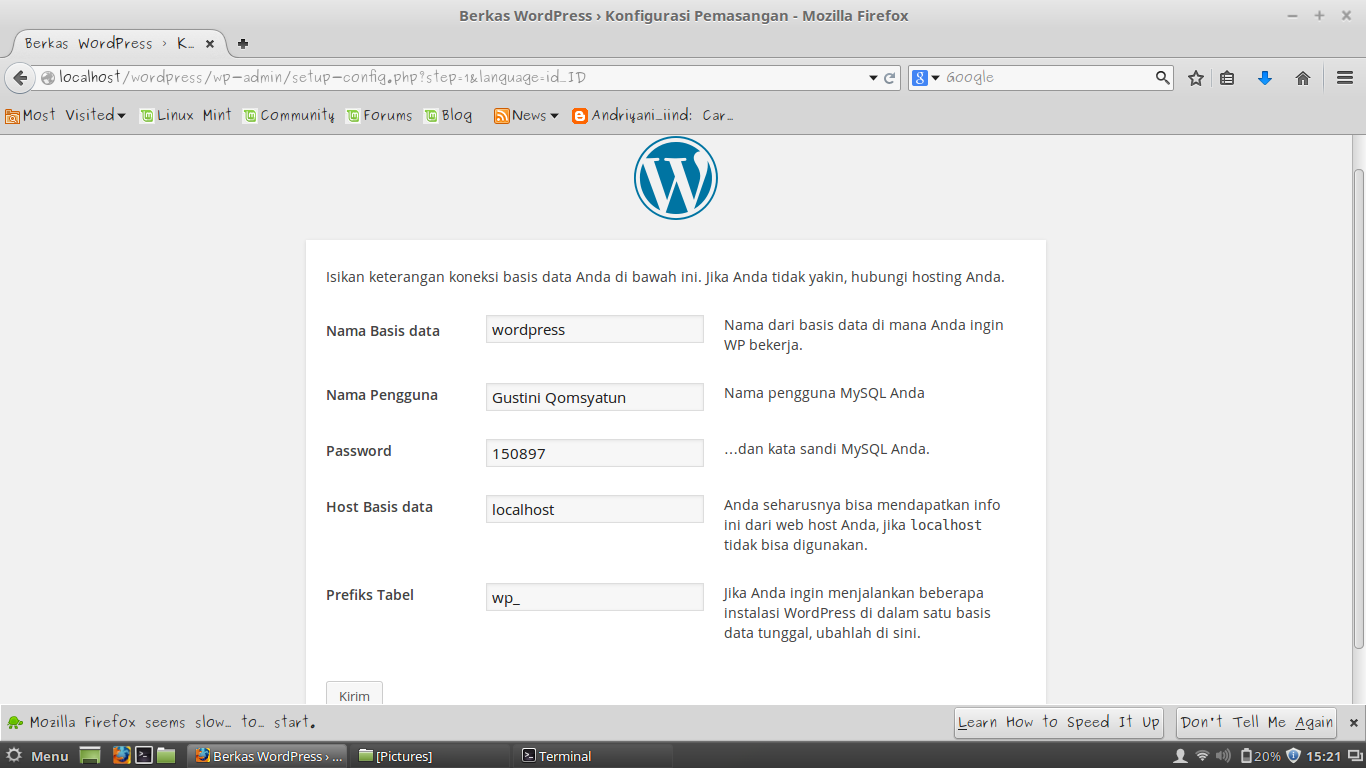Click the page vertical scrollbar
The height and width of the screenshot is (768, 1366).
point(1359,410)
